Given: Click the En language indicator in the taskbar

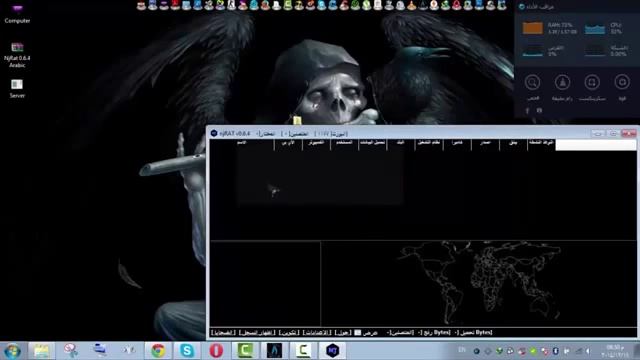Looking at the screenshot, I should [462, 350].
